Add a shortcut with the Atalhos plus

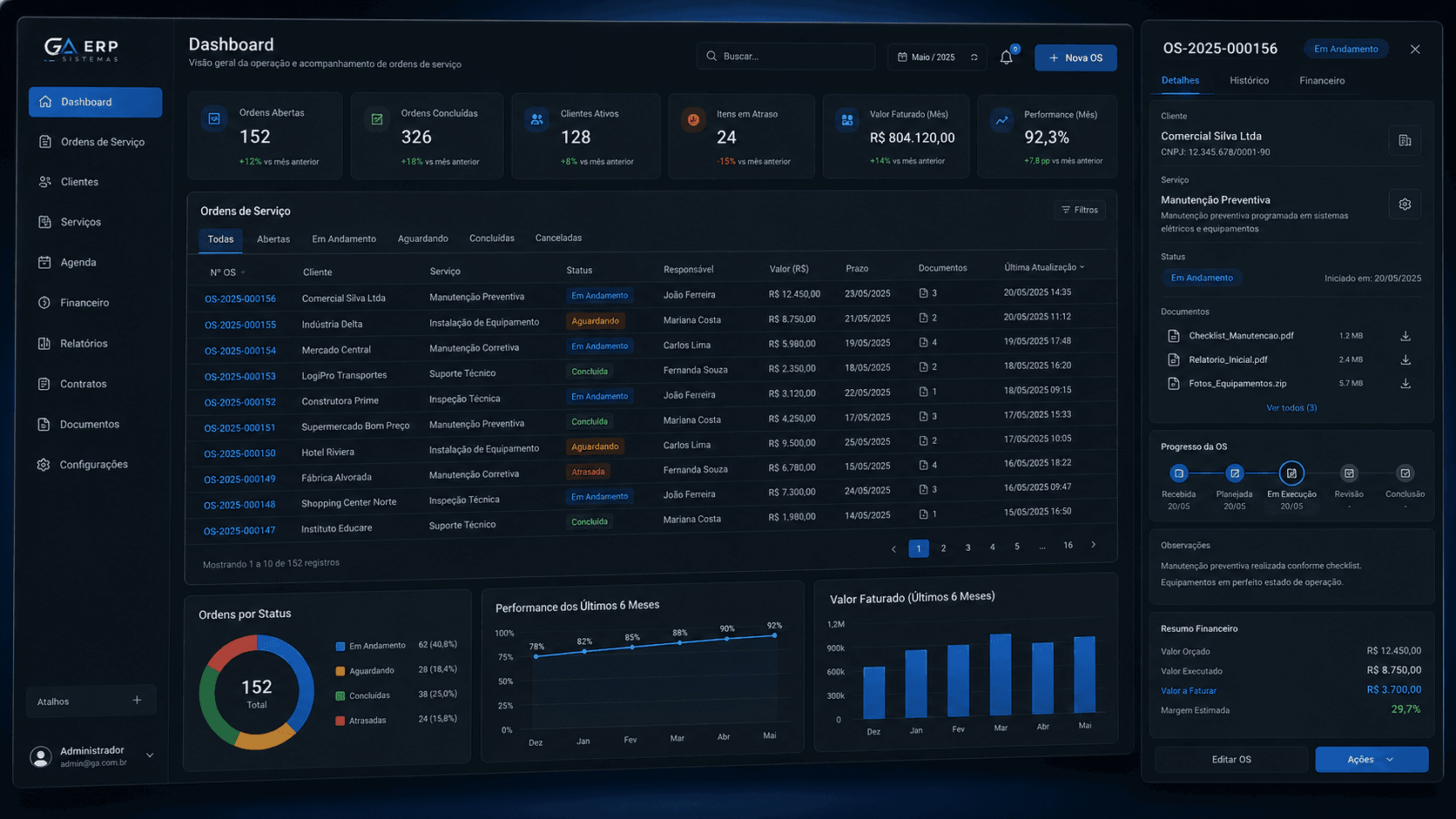tap(137, 701)
